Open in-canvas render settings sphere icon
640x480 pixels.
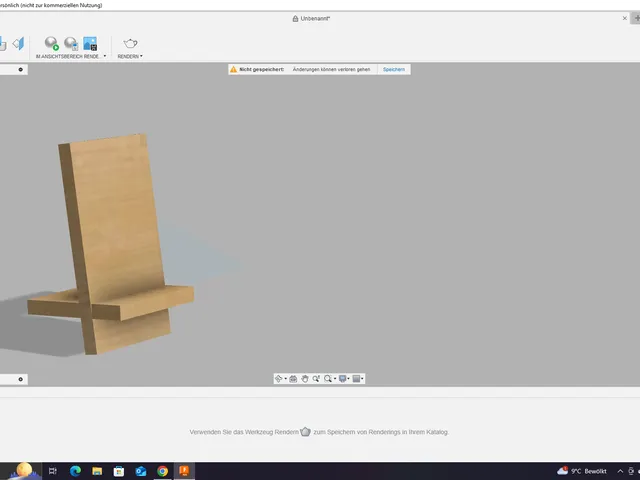(71, 43)
